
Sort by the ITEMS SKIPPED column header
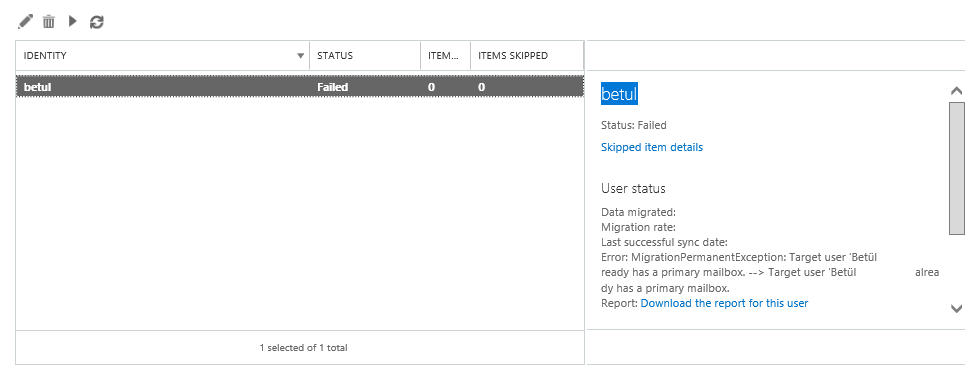coord(527,56)
